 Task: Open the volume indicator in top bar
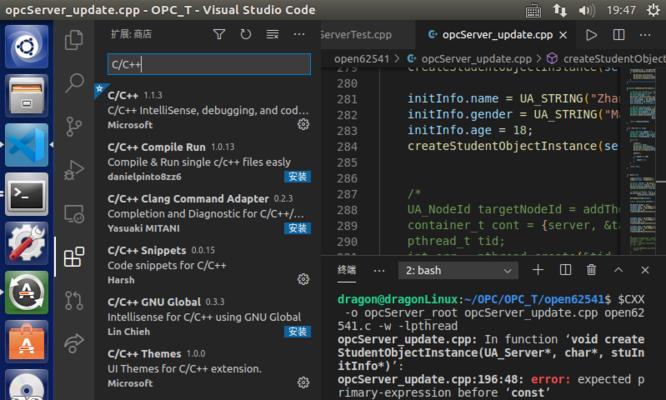[587, 10]
